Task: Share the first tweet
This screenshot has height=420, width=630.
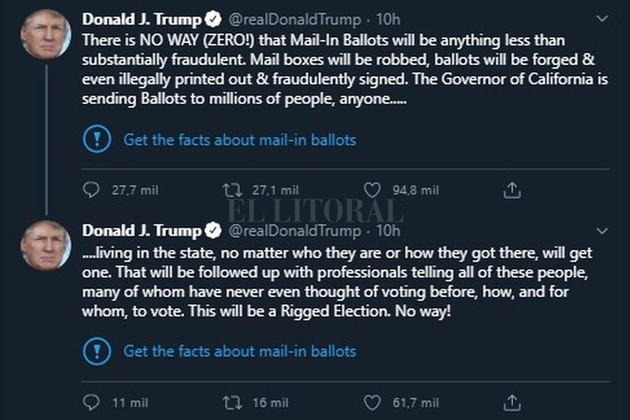Action: tap(511, 190)
